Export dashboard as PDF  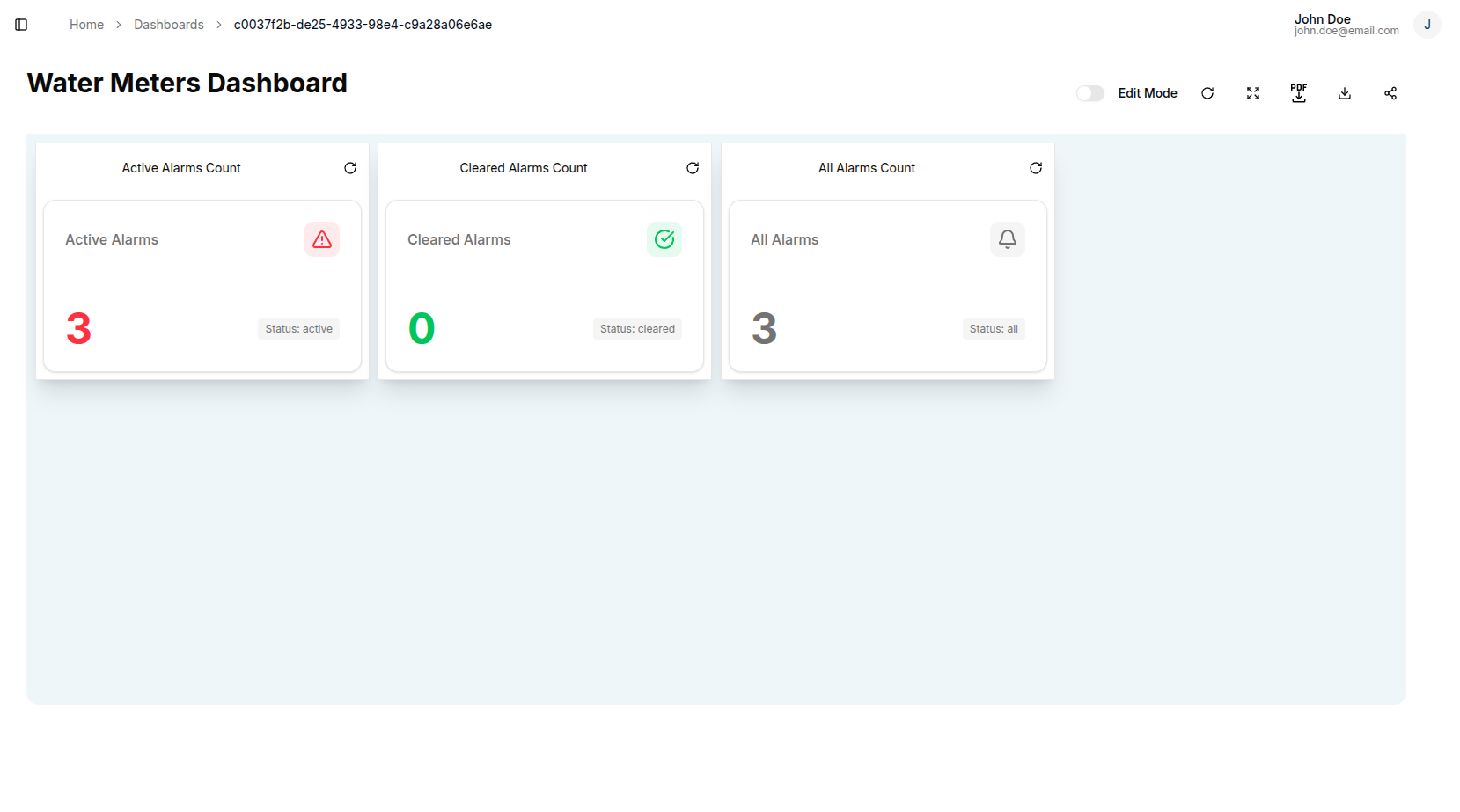(x=1299, y=93)
